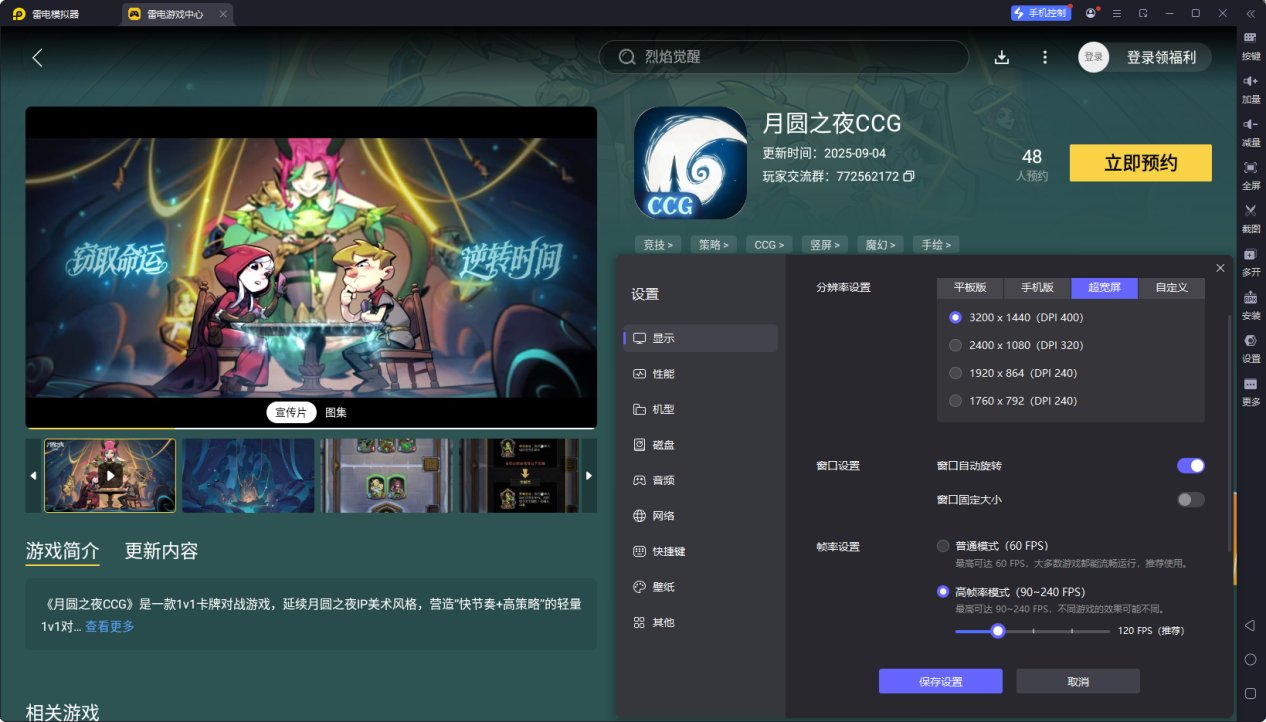Select 1920 x 864 resolution

pos(956,373)
